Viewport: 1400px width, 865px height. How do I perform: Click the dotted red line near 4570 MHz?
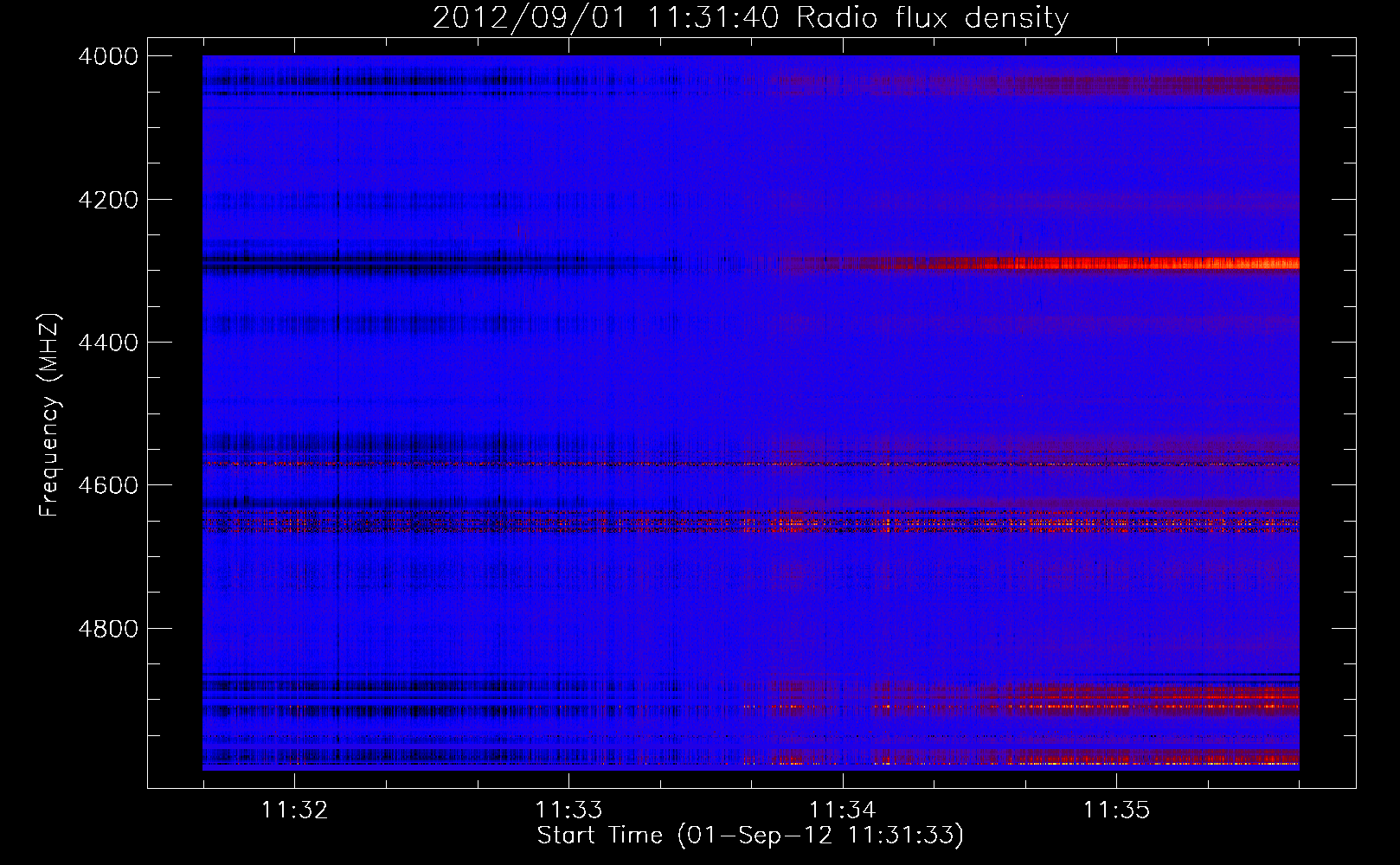coord(751,465)
